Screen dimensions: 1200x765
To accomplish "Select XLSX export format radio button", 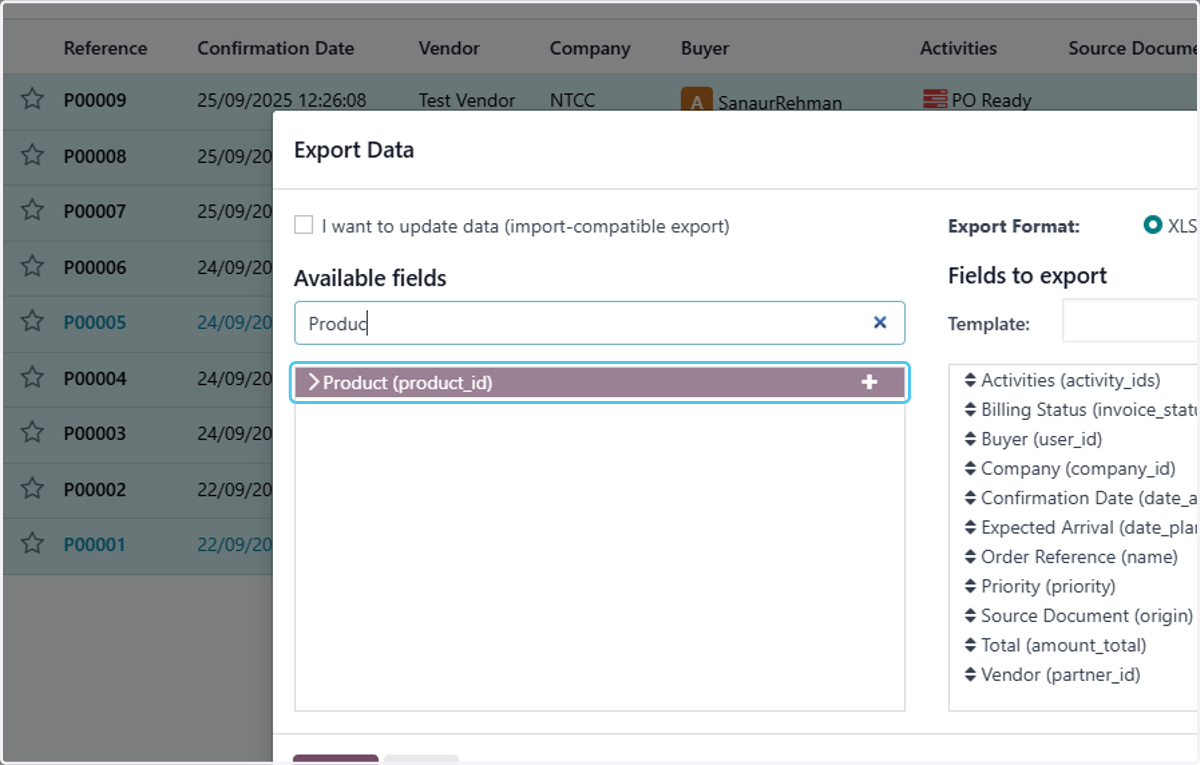I will coord(1152,225).
